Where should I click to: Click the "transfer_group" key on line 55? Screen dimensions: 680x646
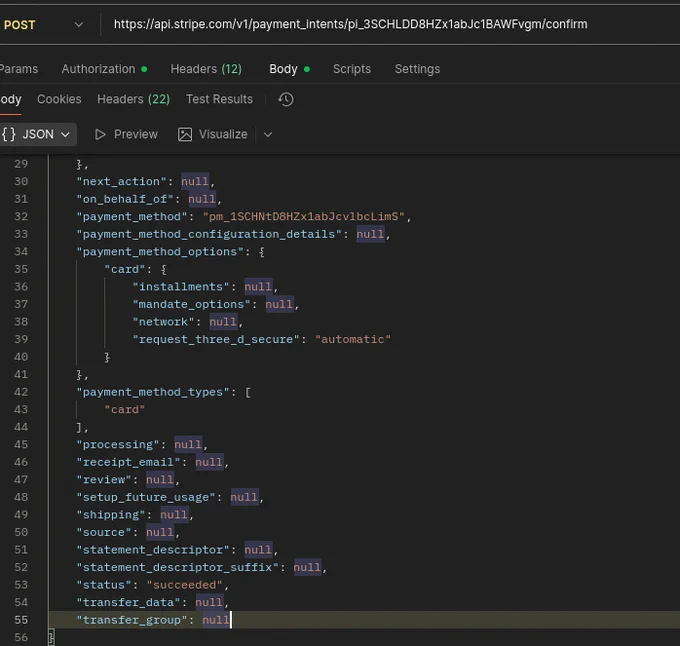click(x=132, y=620)
